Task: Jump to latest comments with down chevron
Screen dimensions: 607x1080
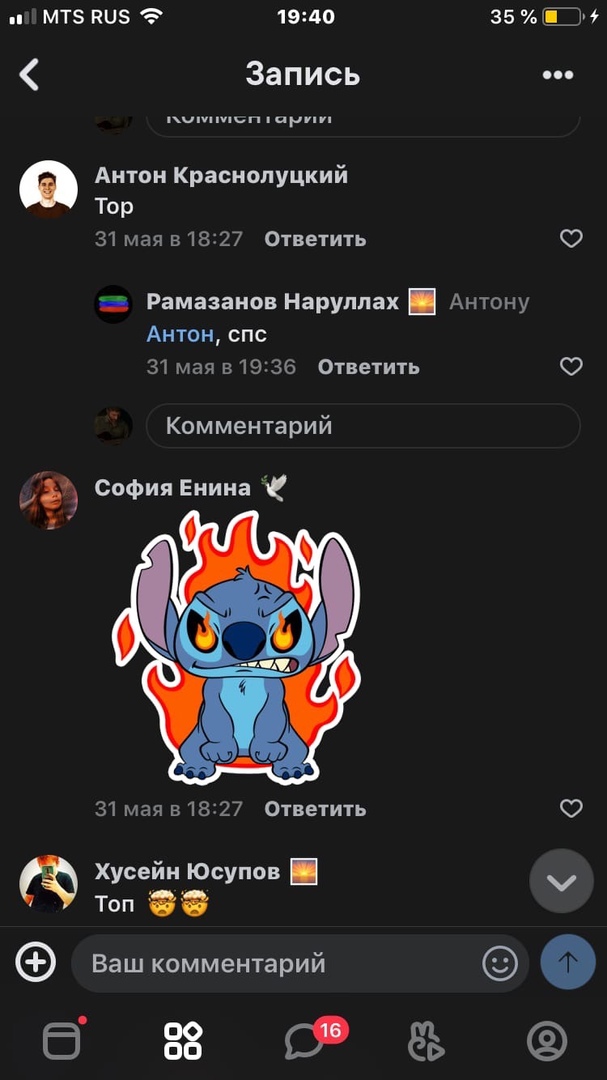Action: tap(561, 881)
